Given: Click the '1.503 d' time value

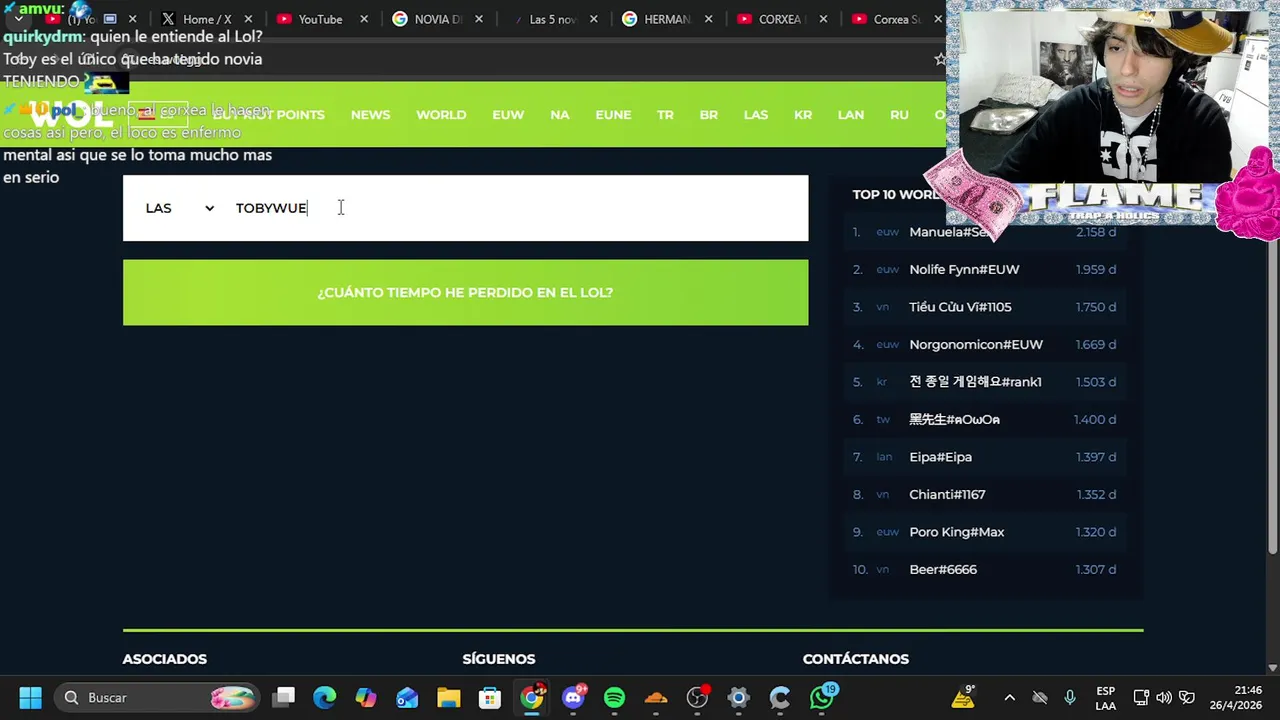Looking at the screenshot, I should (1096, 382).
